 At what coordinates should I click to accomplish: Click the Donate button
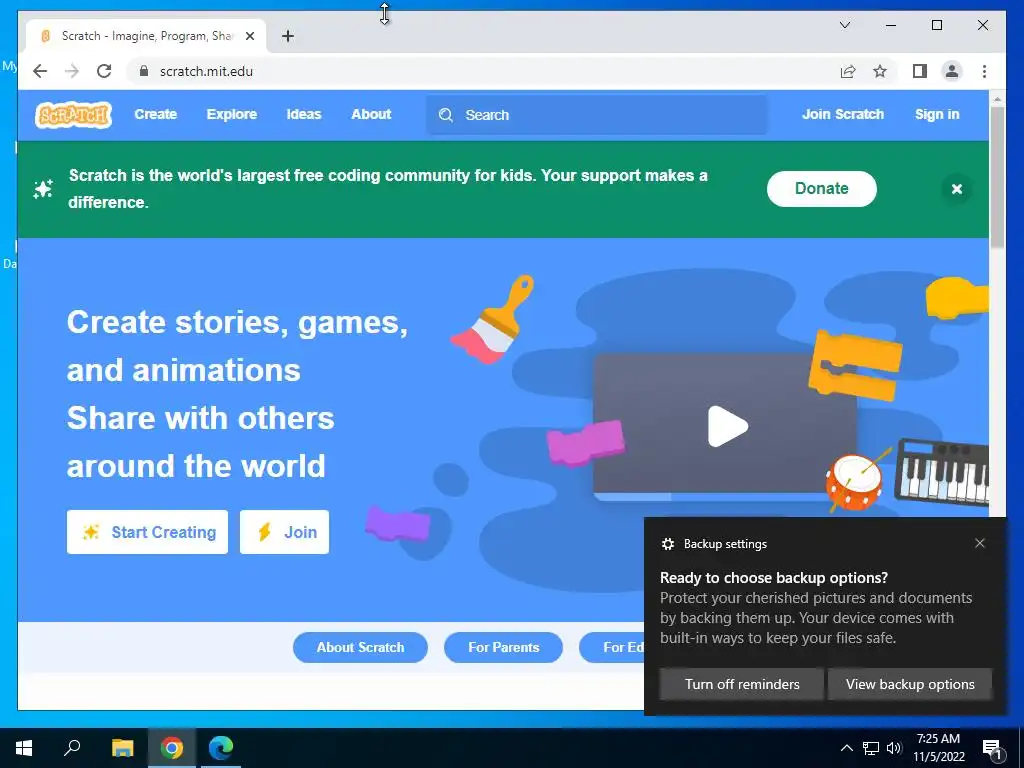(822, 189)
